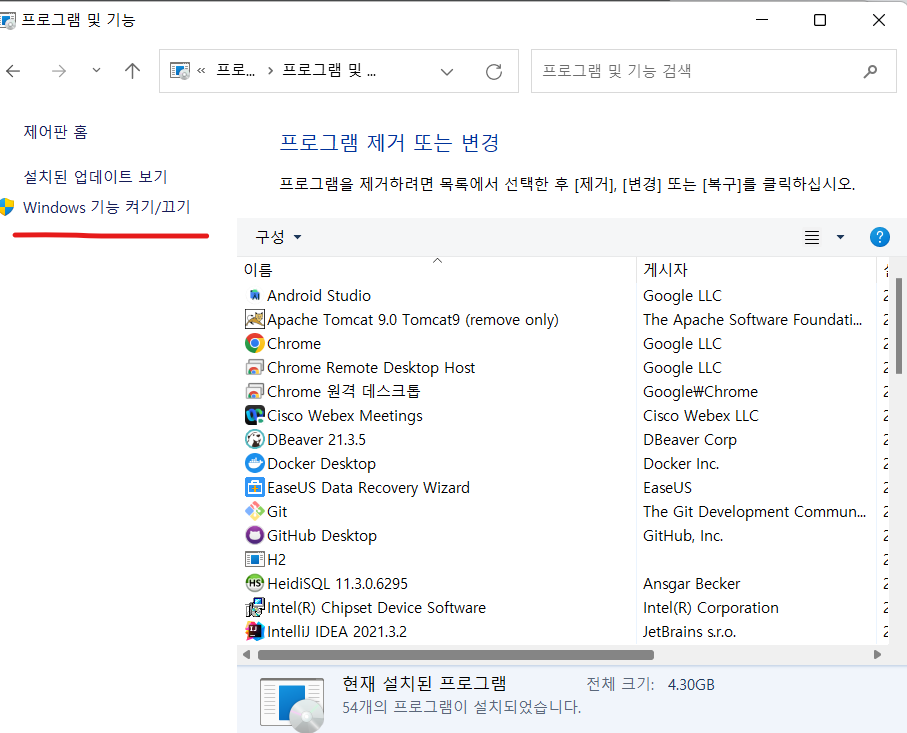Screen dimensions: 907x733
Task: Select the IntelliJ IDEA 2021.3.2 entry
Action: (337, 632)
